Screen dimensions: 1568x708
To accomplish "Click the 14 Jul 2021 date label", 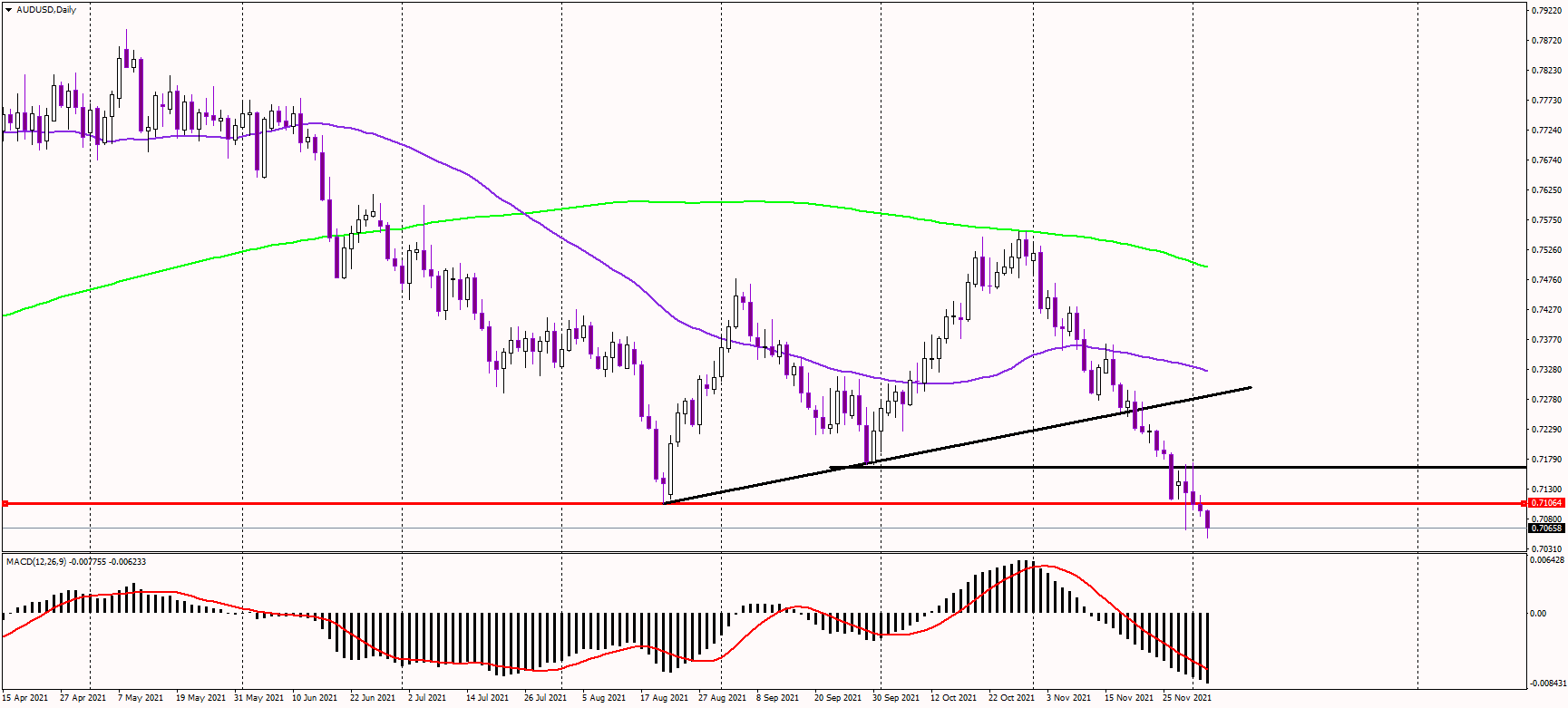I will (x=488, y=698).
